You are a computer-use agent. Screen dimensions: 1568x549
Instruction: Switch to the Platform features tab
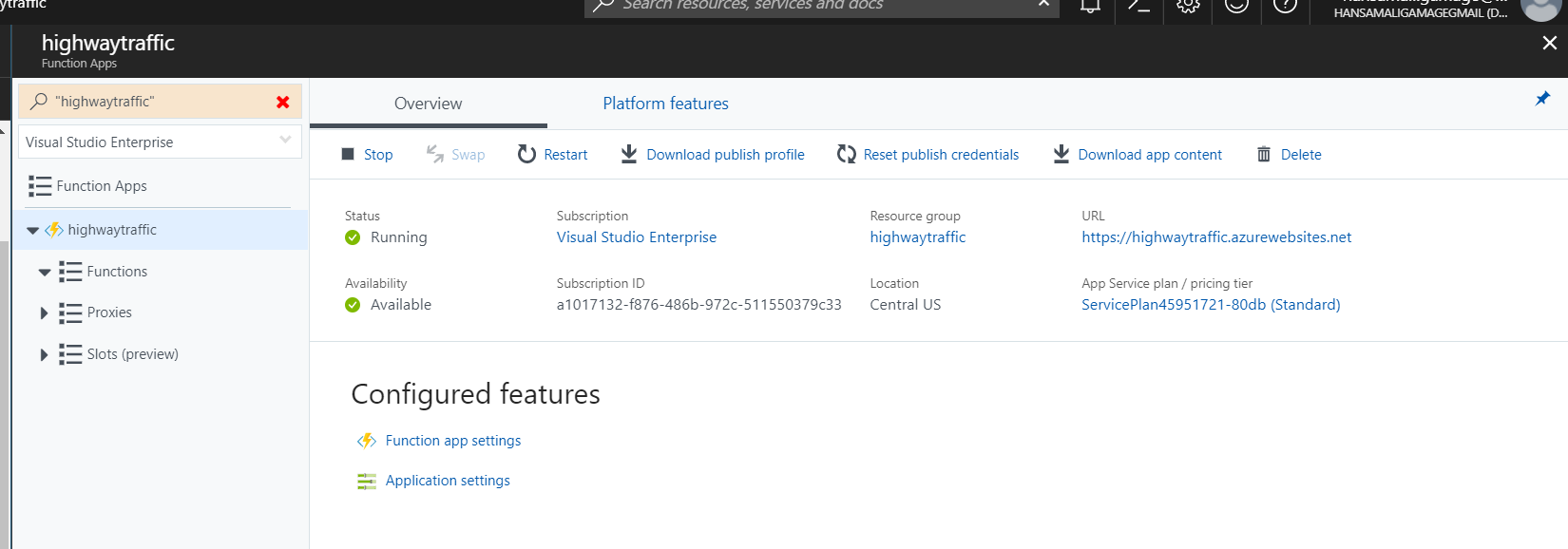665,104
